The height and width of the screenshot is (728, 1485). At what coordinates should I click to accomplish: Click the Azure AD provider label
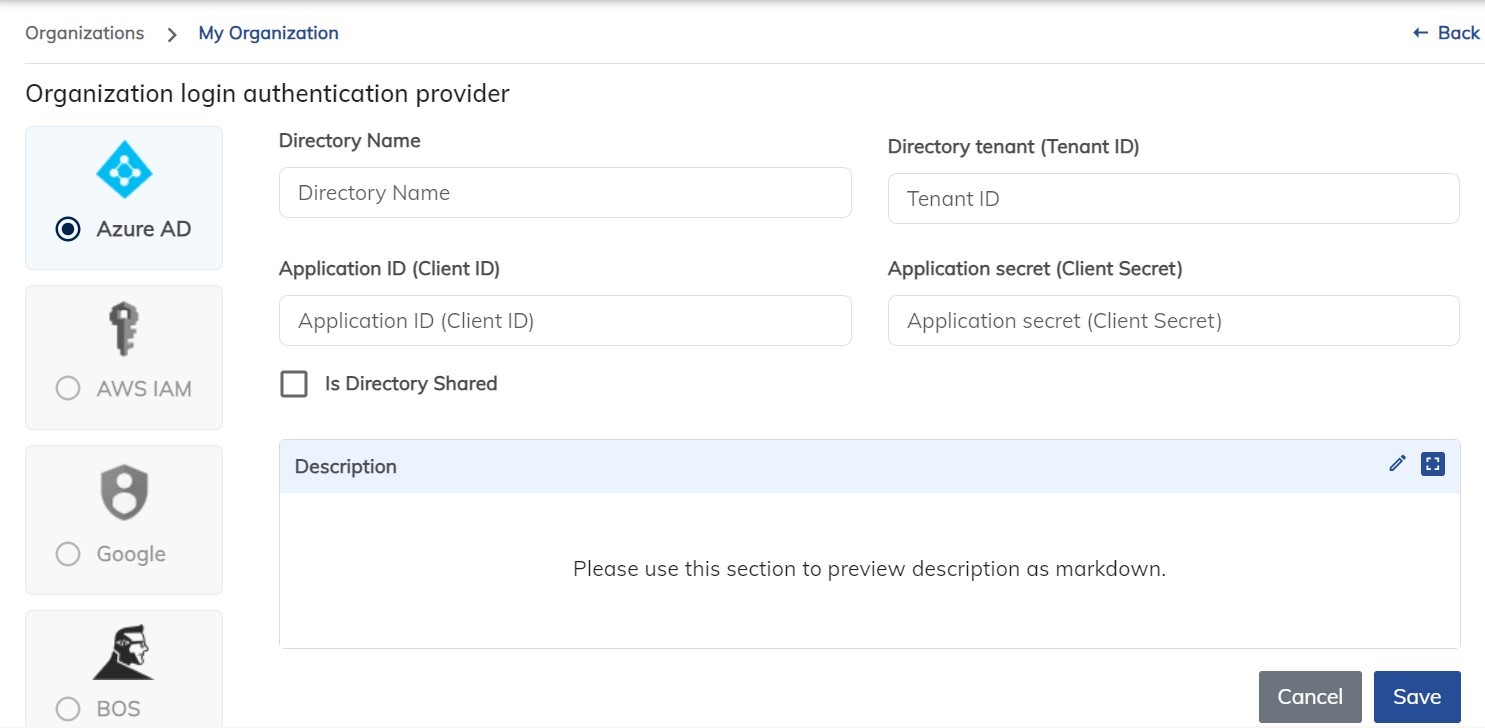click(x=144, y=229)
